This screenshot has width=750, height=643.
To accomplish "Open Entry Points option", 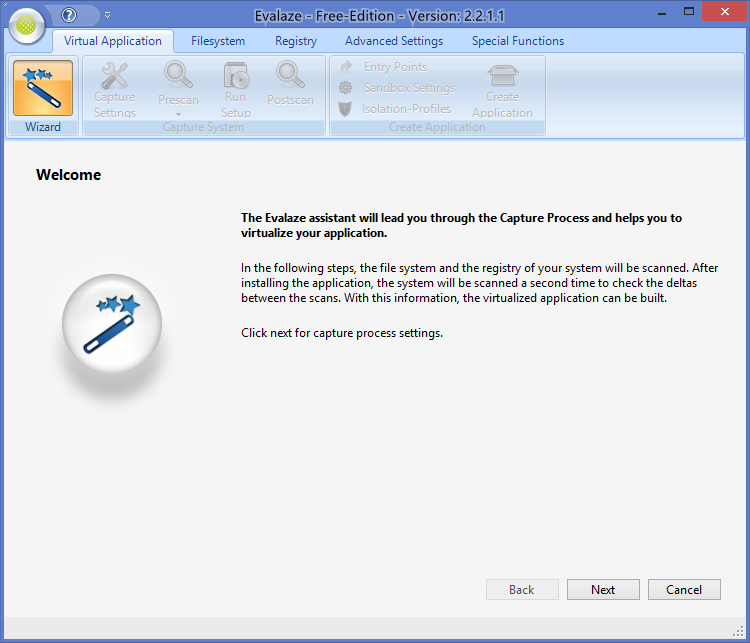I will pos(383,67).
